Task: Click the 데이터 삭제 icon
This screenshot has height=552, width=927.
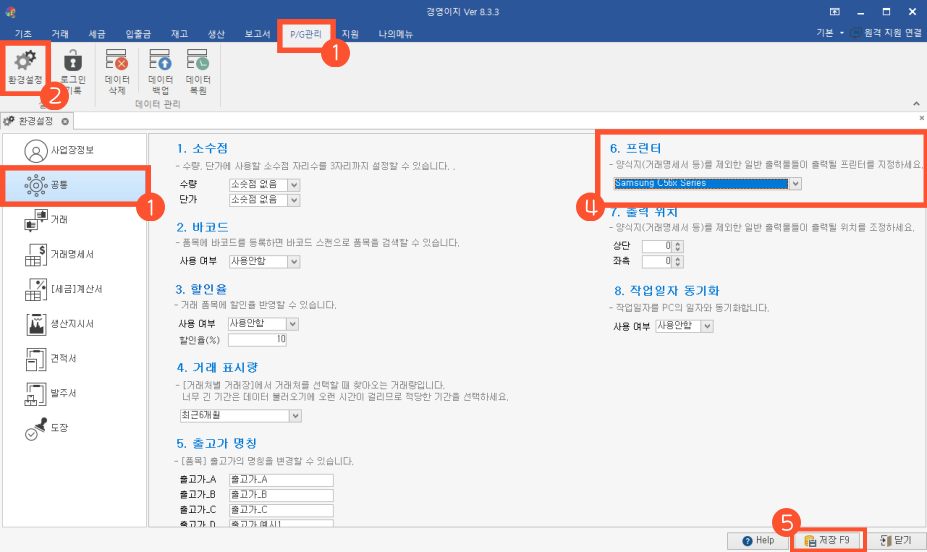Action: [x=116, y=70]
